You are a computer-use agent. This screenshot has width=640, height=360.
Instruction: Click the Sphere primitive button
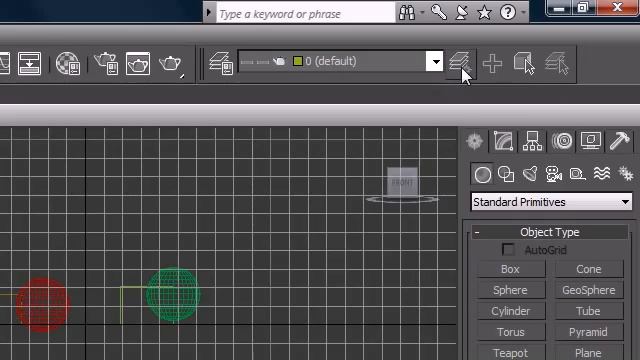pos(510,290)
